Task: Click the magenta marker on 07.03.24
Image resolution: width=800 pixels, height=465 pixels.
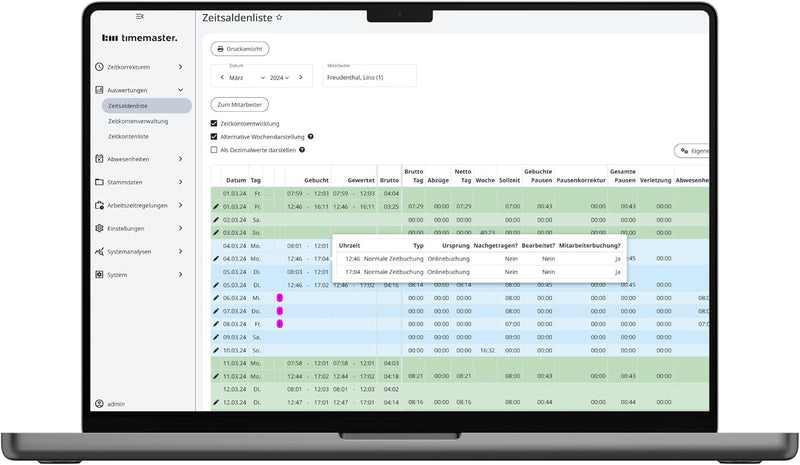Action: pyautogui.click(x=280, y=311)
